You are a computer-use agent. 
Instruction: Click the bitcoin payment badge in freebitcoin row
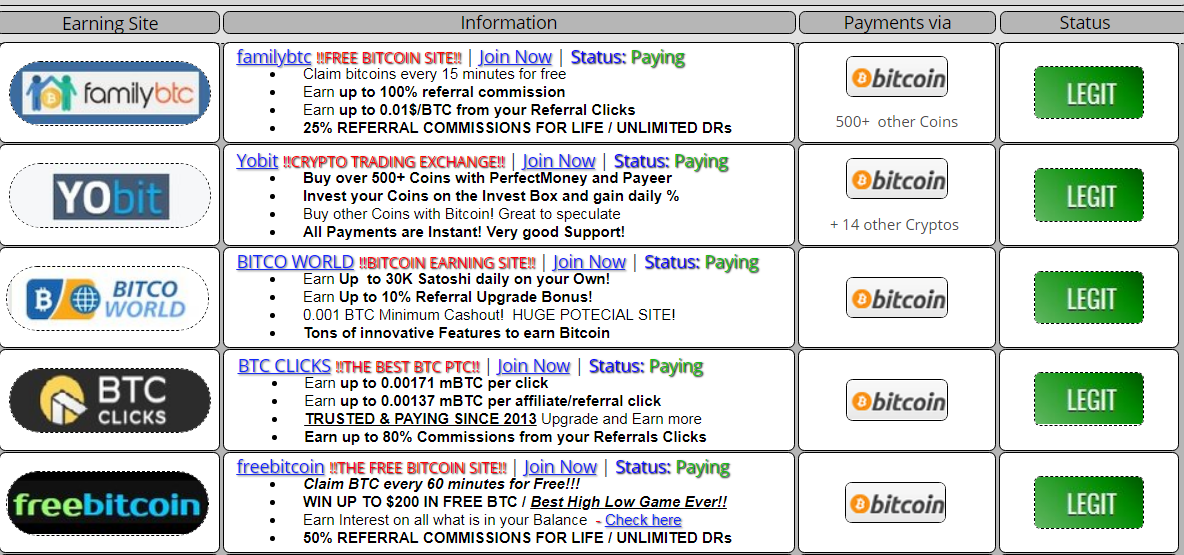(x=895, y=503)
